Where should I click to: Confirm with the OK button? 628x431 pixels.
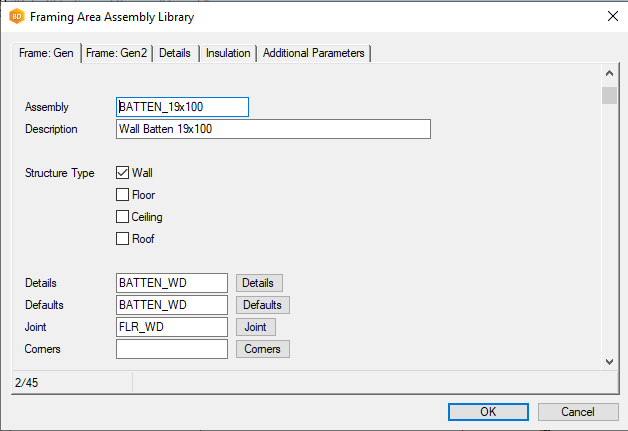point(488,412)
